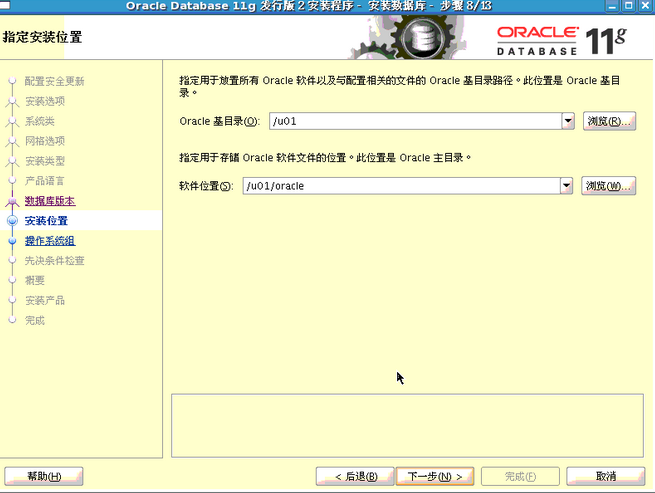Click the 安装位置 step bullet icon
655x493 pixels.
pos(13,221)
